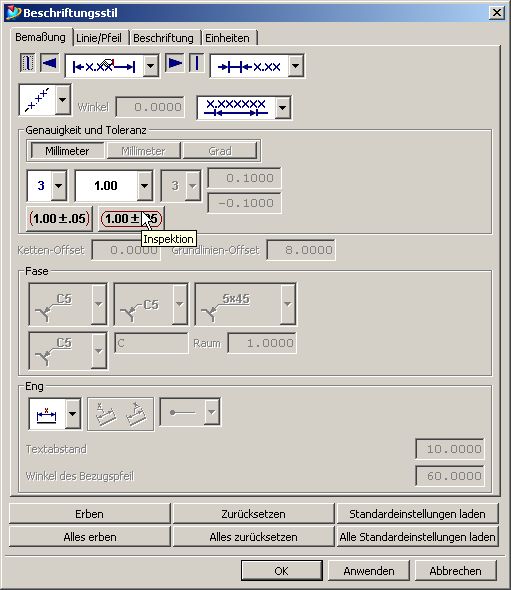Expand the precision dropdown showing 3
511x590 pixels.
[59, 186]
